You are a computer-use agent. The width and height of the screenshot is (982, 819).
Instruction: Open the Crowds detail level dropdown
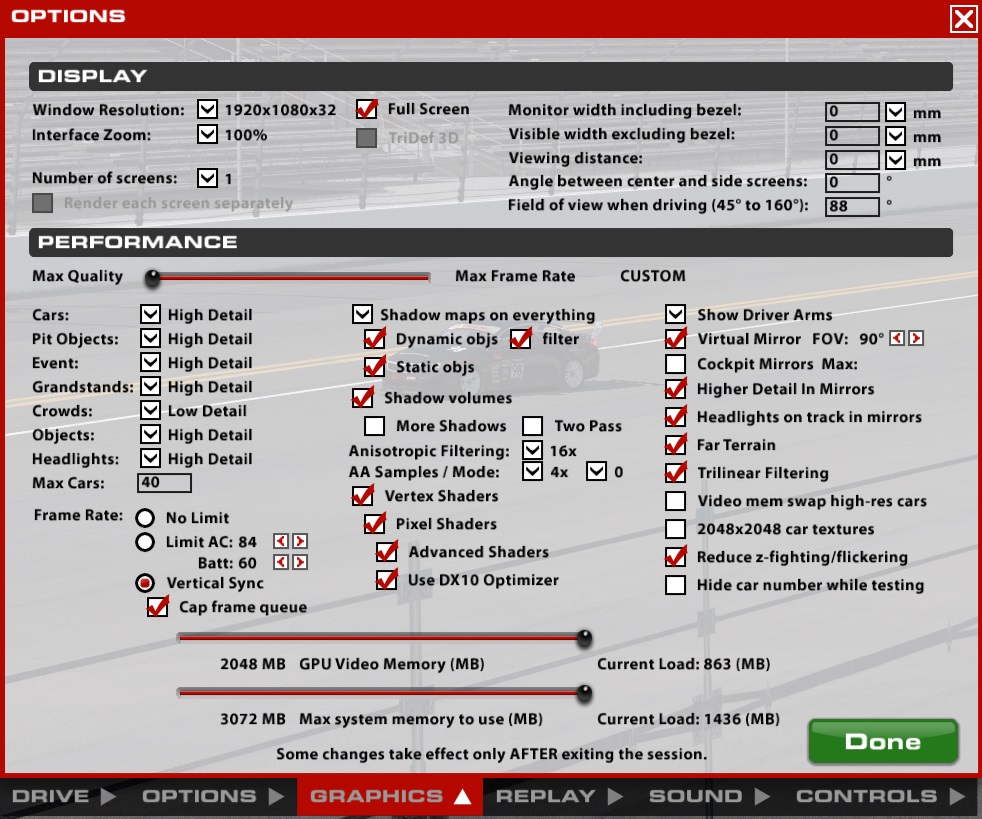(151, 410)
